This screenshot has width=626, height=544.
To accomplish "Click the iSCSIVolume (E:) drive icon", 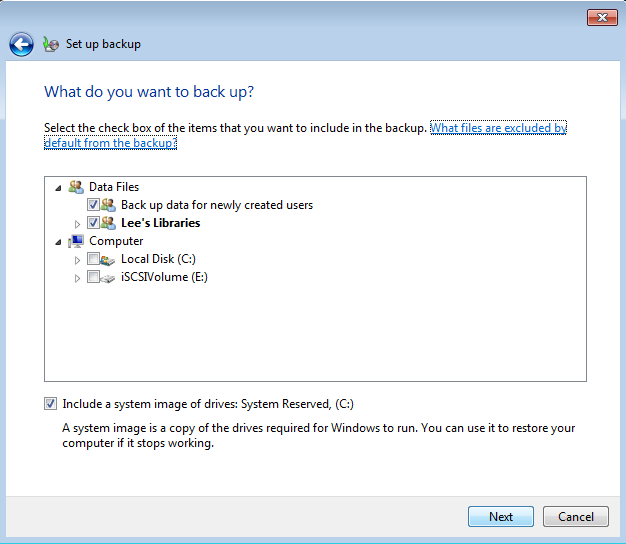I will click(107, 278).
